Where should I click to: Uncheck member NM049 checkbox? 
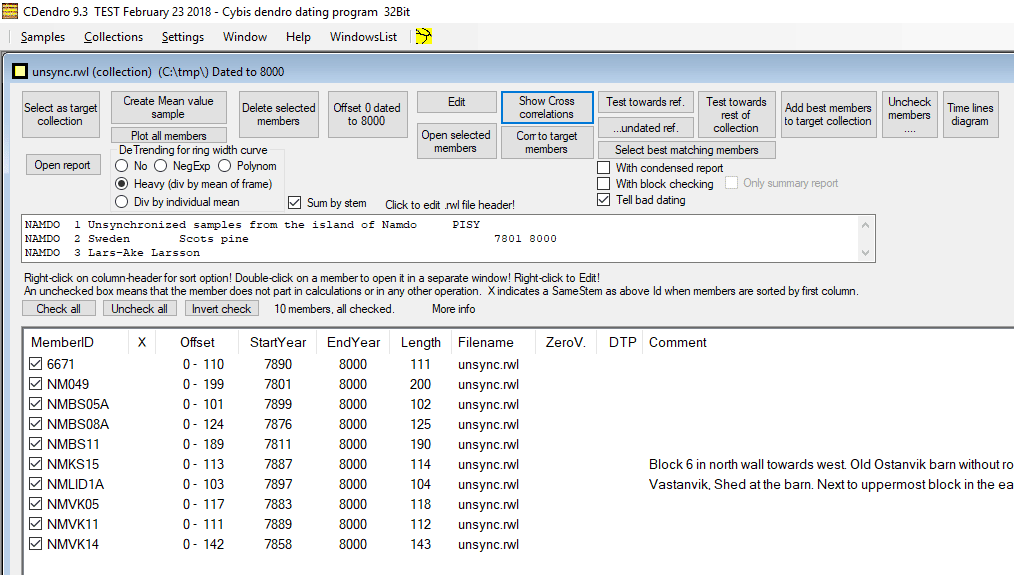pyautogui.click(x=36, y=384)
